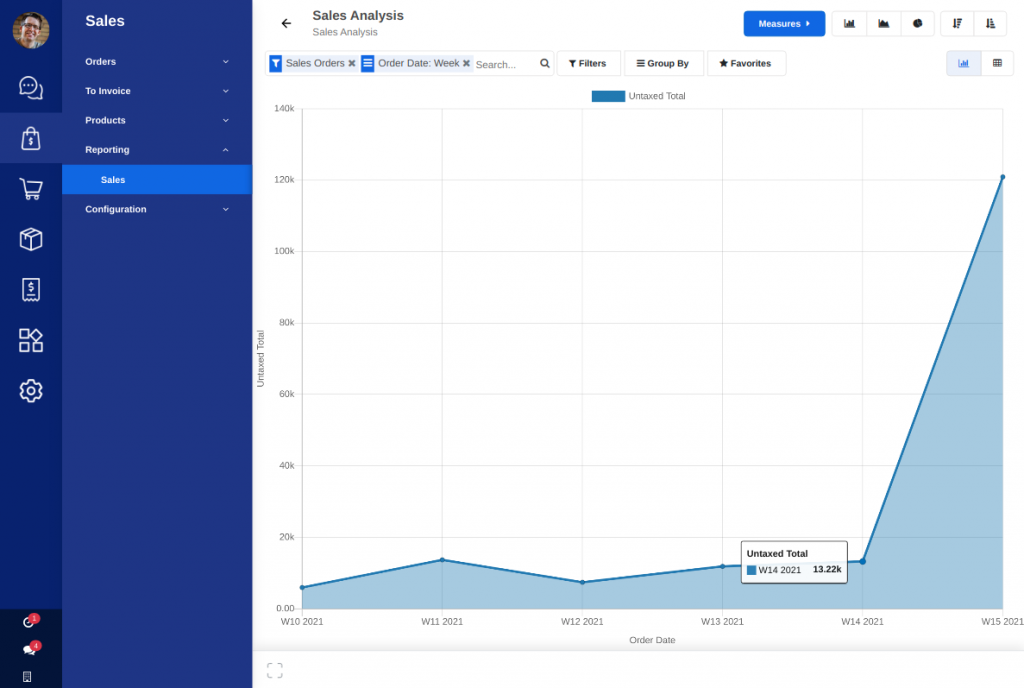Open the Products menu item
1024x688 pixels.
(x=156, y=120)
